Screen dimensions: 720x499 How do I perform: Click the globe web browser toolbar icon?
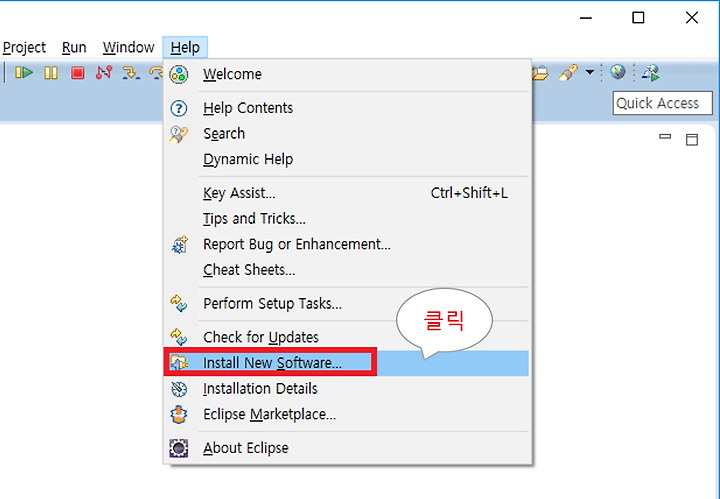click(618, 72)
